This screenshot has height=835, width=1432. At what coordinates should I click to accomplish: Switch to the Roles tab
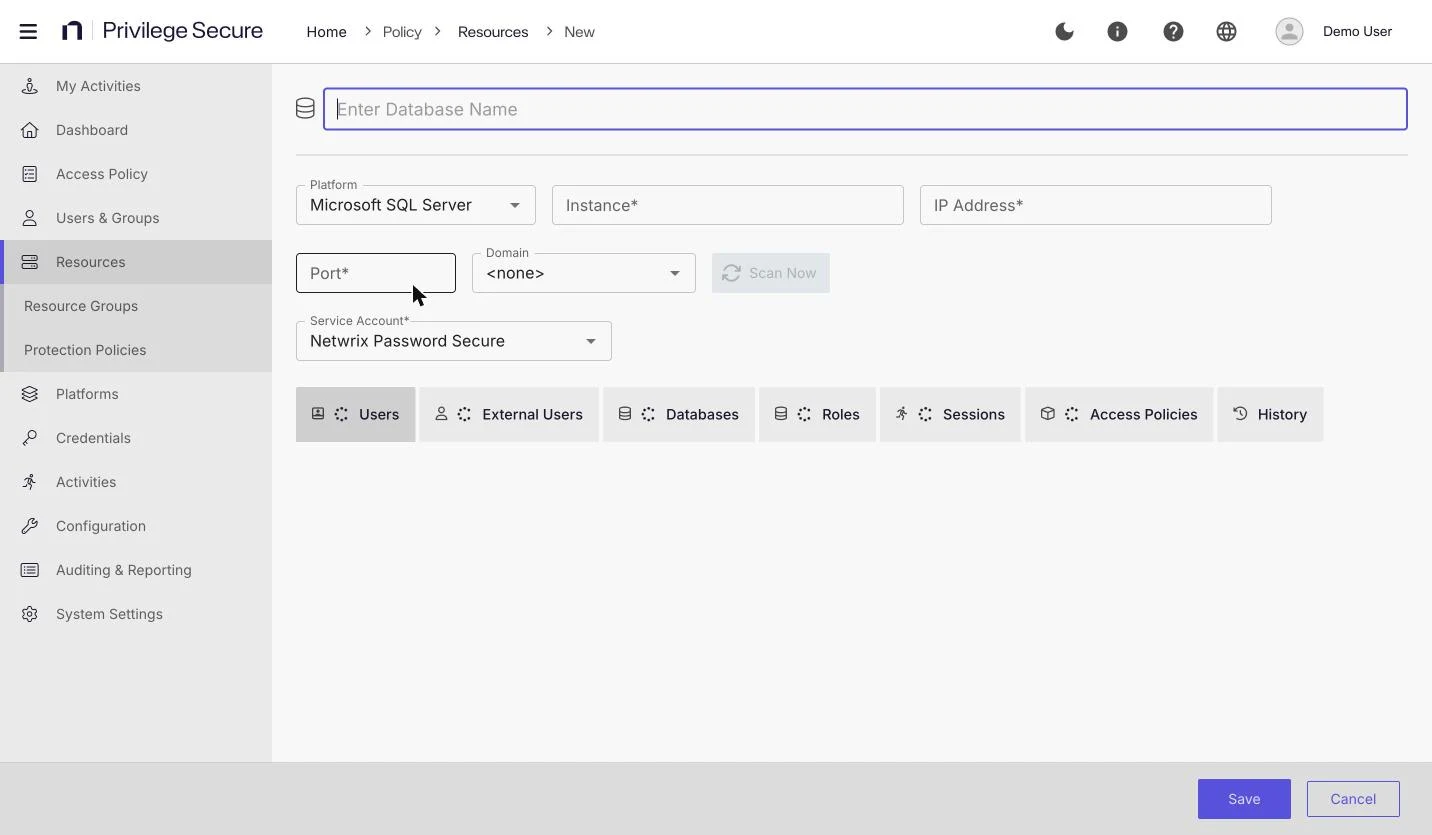point(817,414)
